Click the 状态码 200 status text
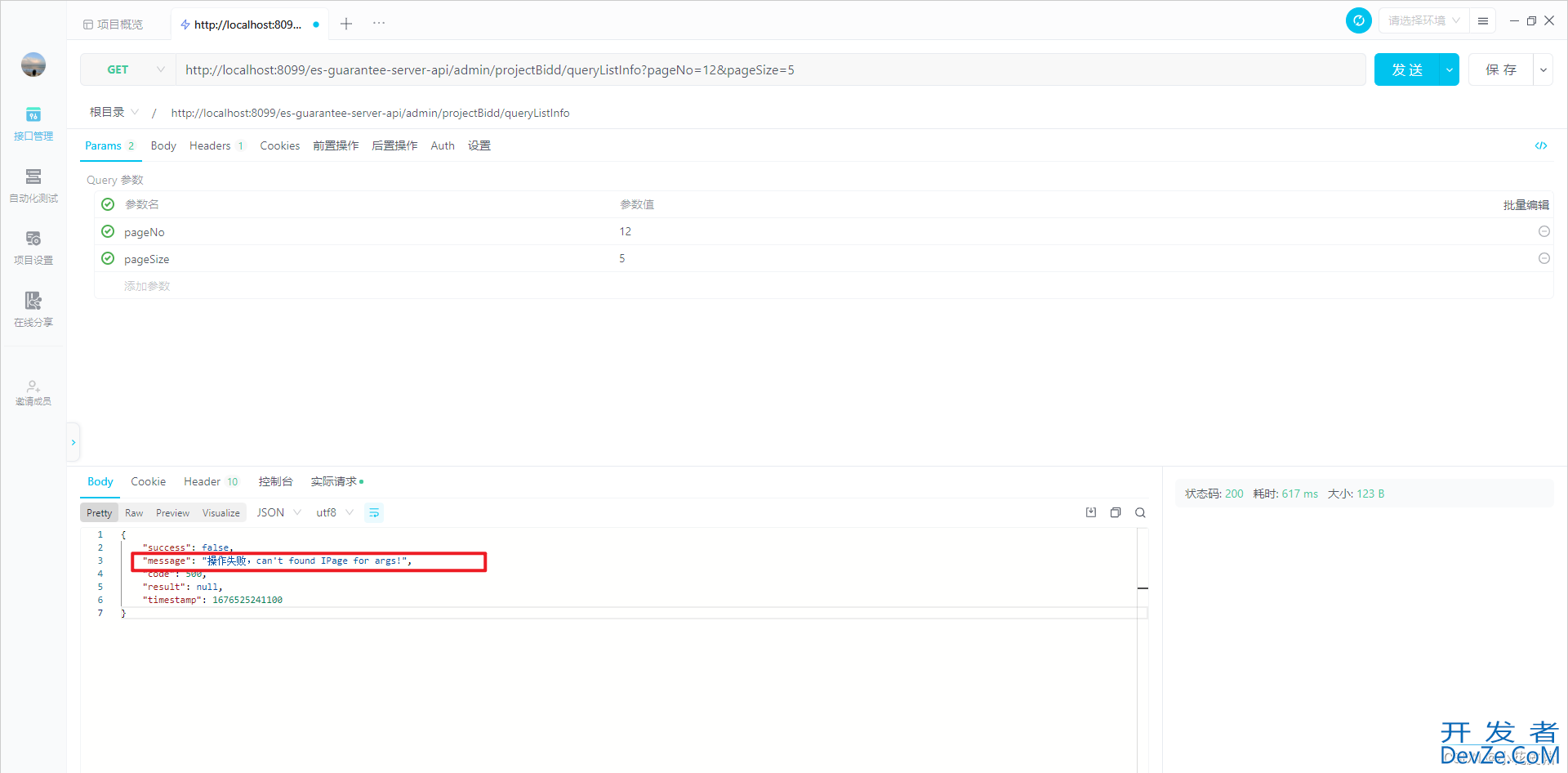Screen dimensions: 1568x773 [x=1214, y=494]
